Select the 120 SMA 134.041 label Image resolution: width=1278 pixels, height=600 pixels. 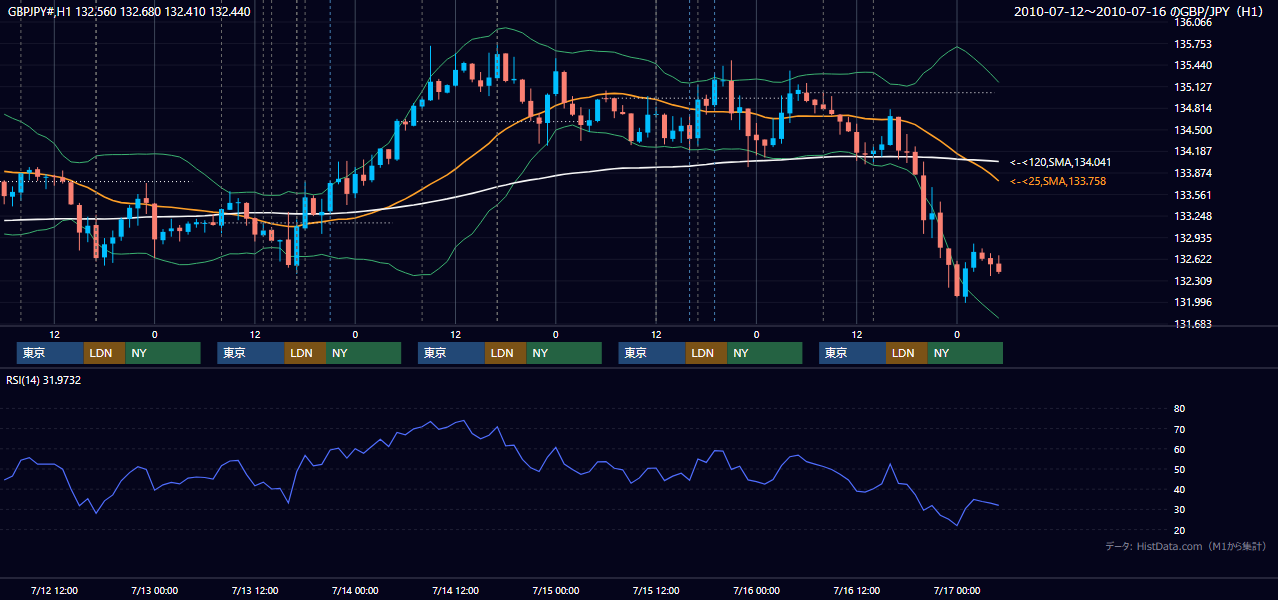[x=1061, y=162]
